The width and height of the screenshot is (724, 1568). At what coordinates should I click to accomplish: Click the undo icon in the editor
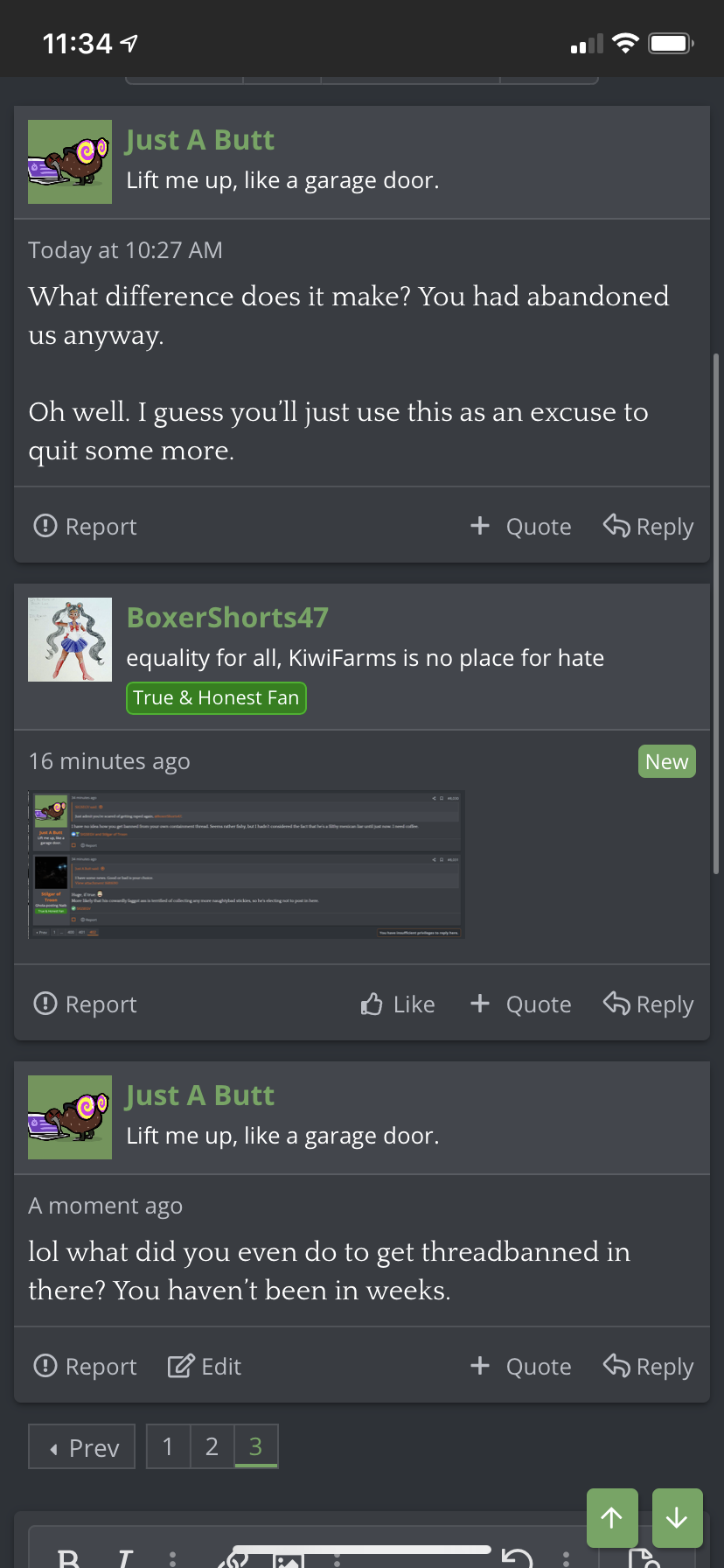517,1557
